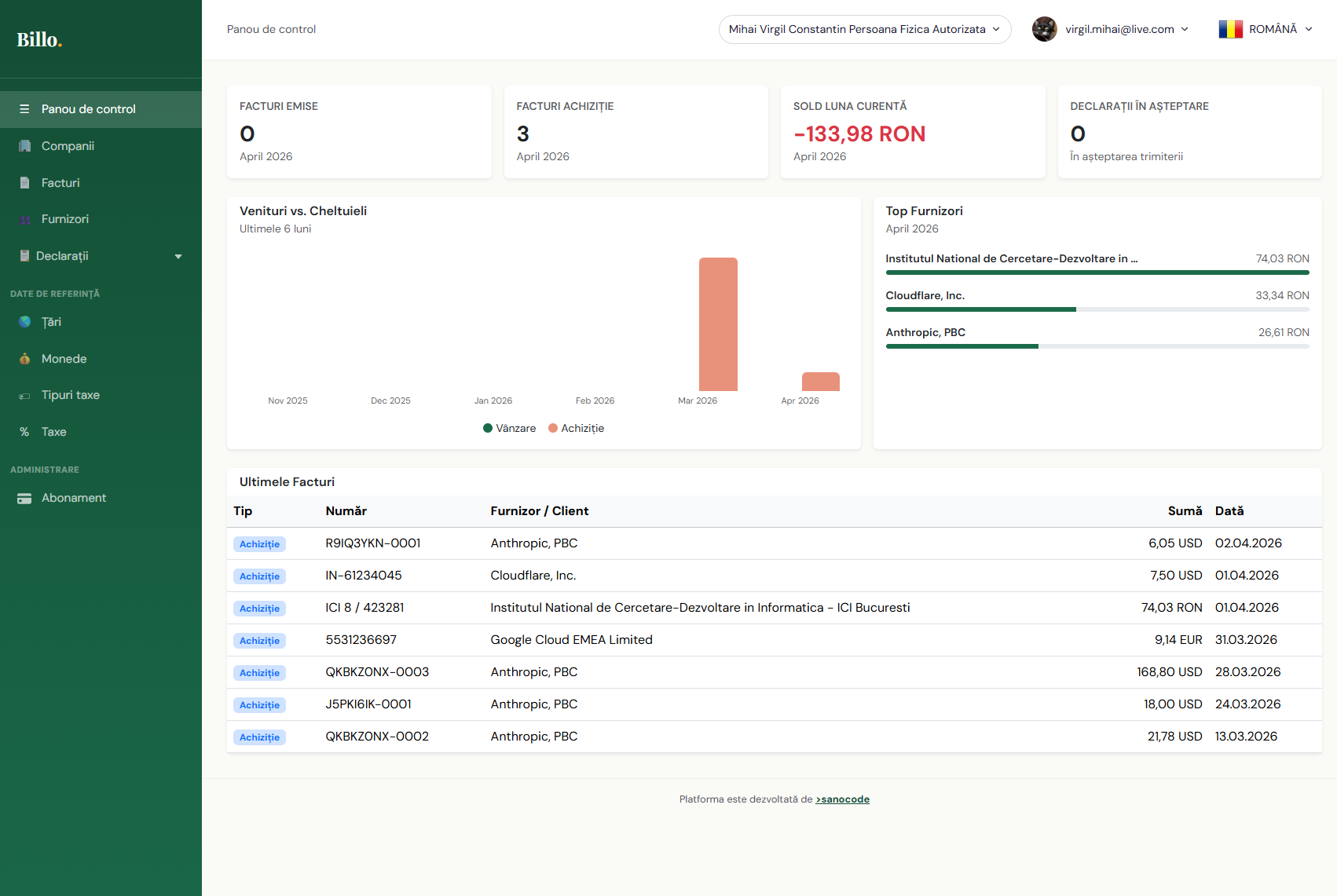Expand the Declarații submenu arrow
Screen dimensions: 1337x896
tap(178, 257)
